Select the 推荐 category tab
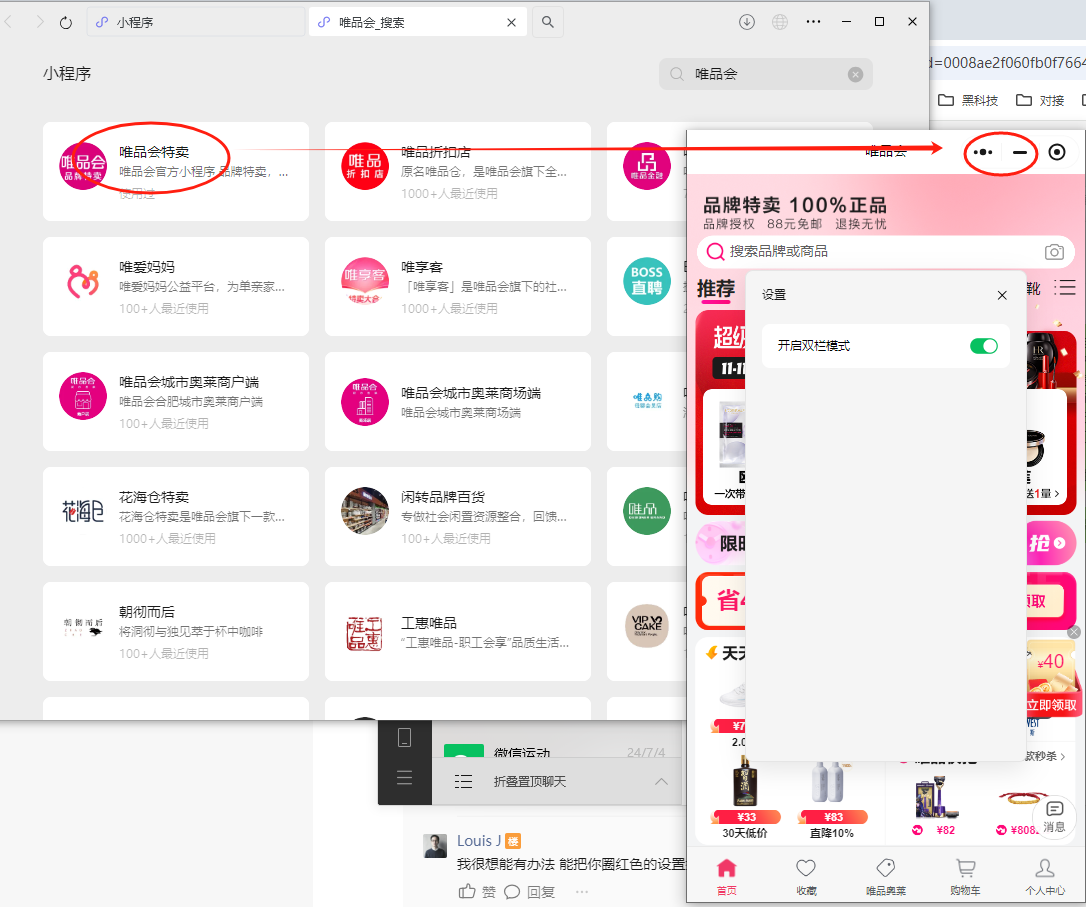This screenshot has height=907, width=1086. [x=715, y=289]
